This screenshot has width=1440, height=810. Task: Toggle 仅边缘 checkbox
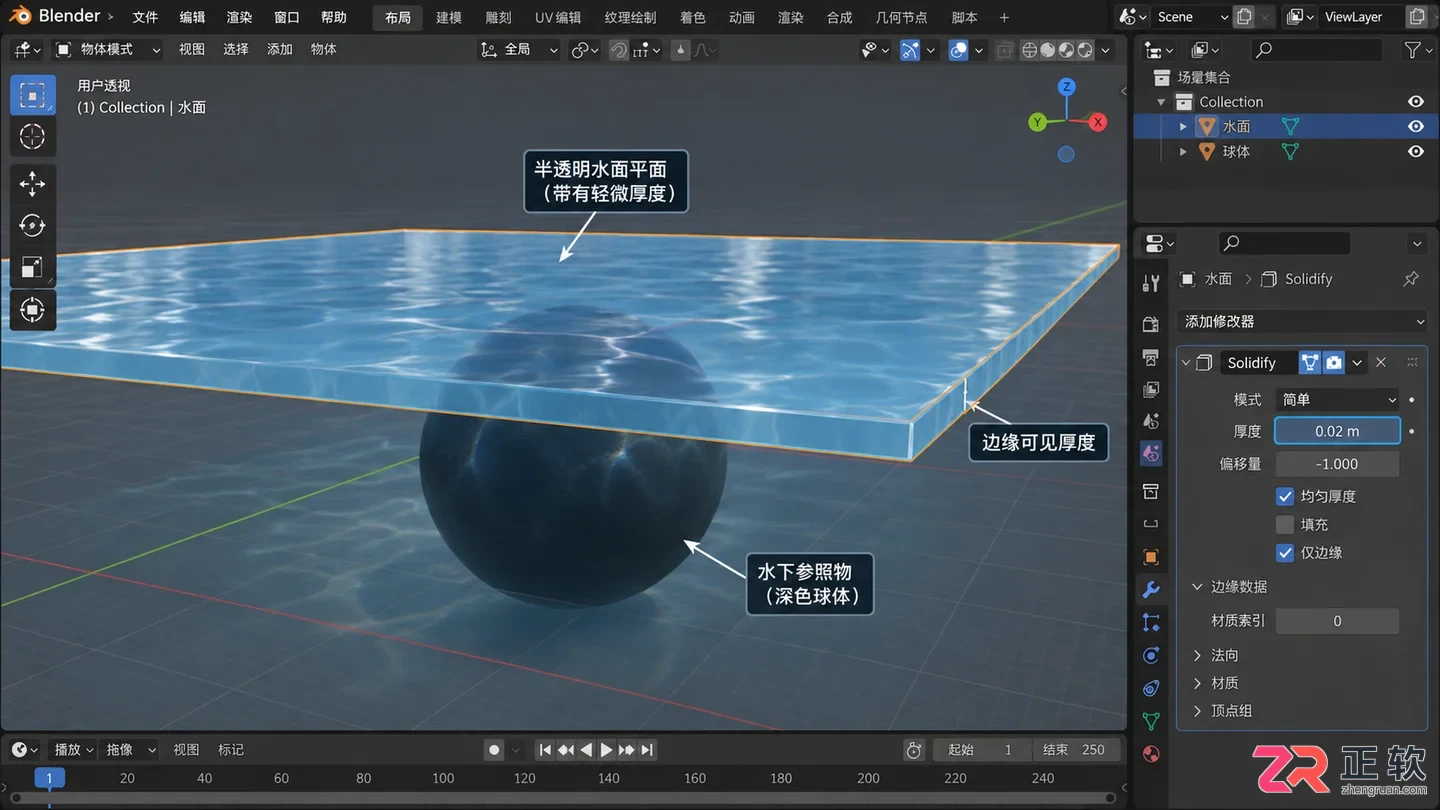coord(1285,552)
